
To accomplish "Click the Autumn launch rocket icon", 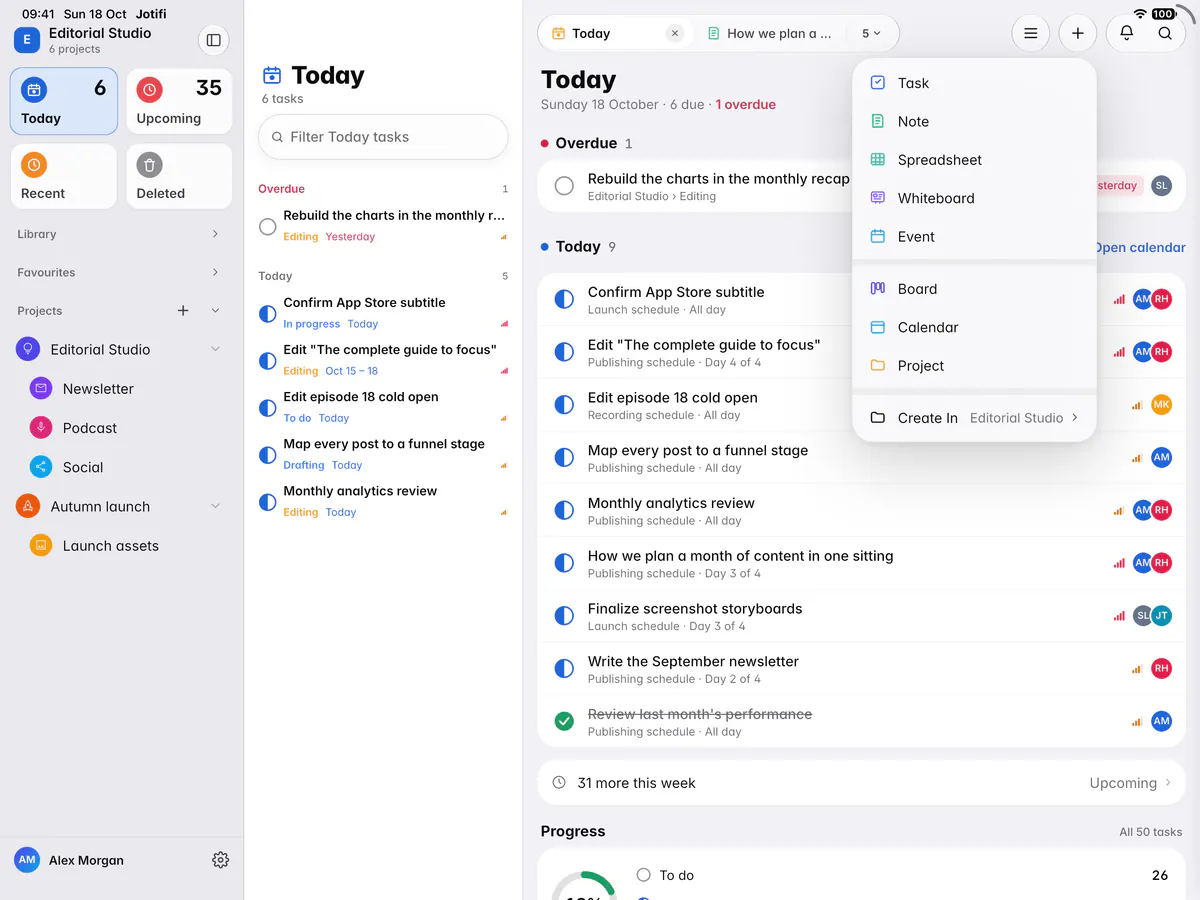I will (x=28, y=506).
